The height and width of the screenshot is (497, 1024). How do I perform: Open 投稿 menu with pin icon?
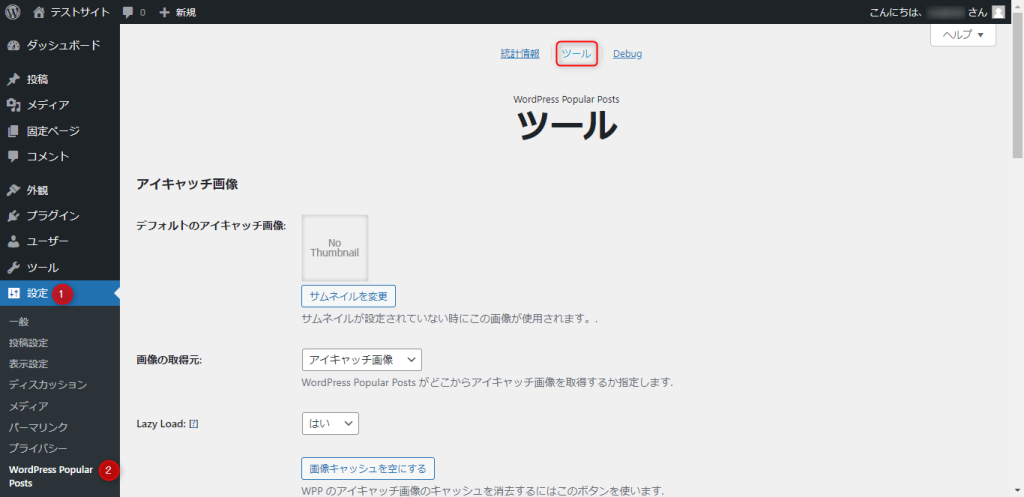[x=37, y=79]
